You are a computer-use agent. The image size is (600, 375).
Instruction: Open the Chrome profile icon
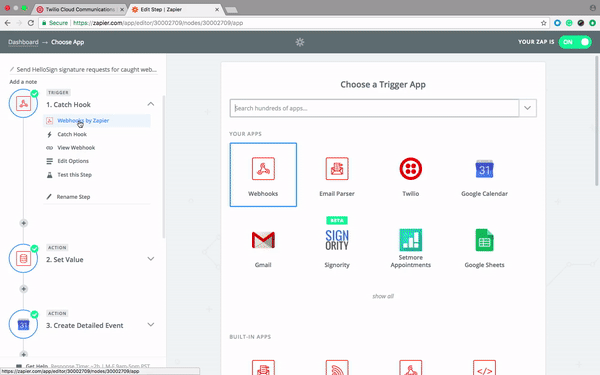[593, 8]
